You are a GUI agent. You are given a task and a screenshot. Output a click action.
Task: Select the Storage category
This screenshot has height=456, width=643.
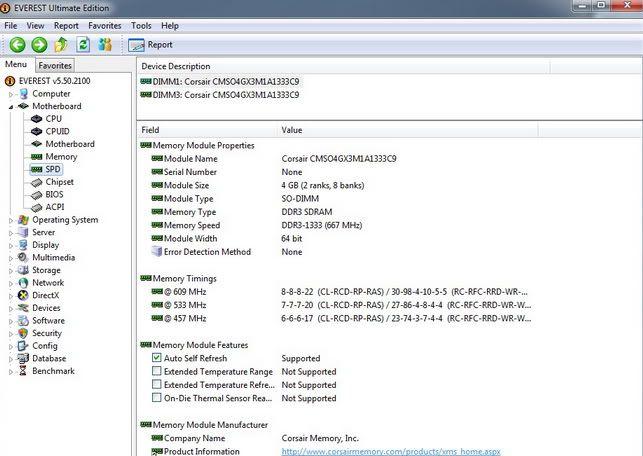pyautogui.click(x=46, y=270)
